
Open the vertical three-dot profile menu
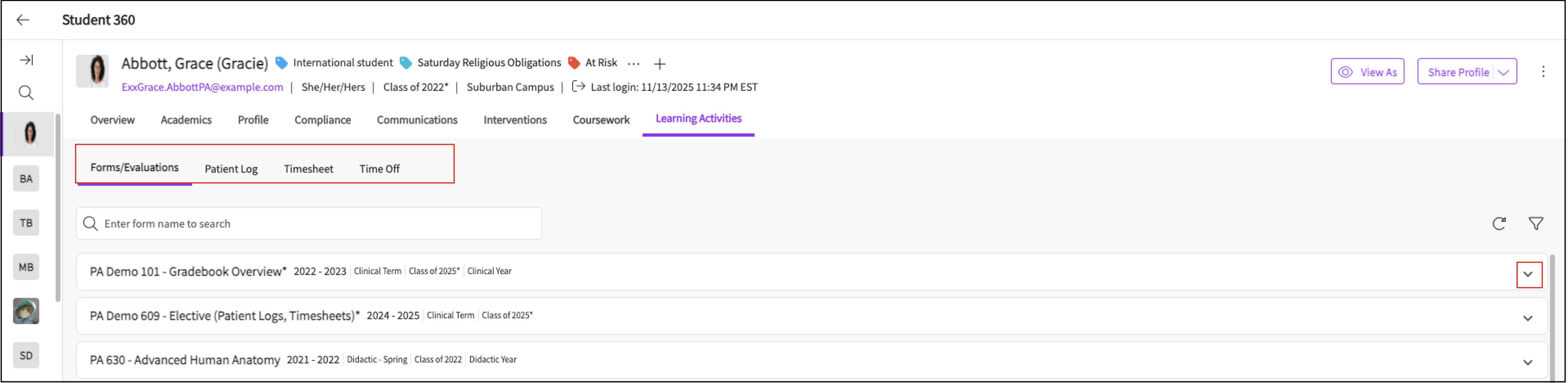pos(1543,72)
